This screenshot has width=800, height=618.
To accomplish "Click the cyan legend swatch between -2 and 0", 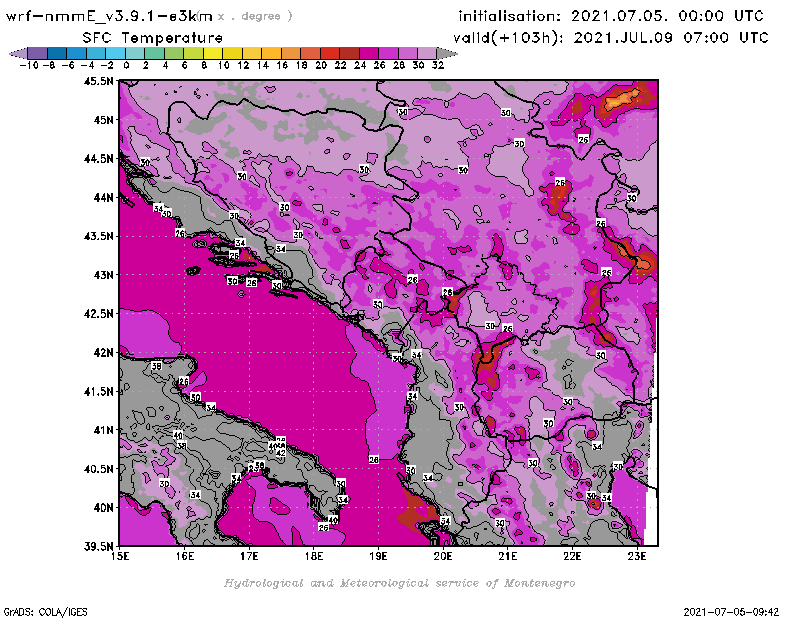I will pyautogui.click(x=115, y=53).
